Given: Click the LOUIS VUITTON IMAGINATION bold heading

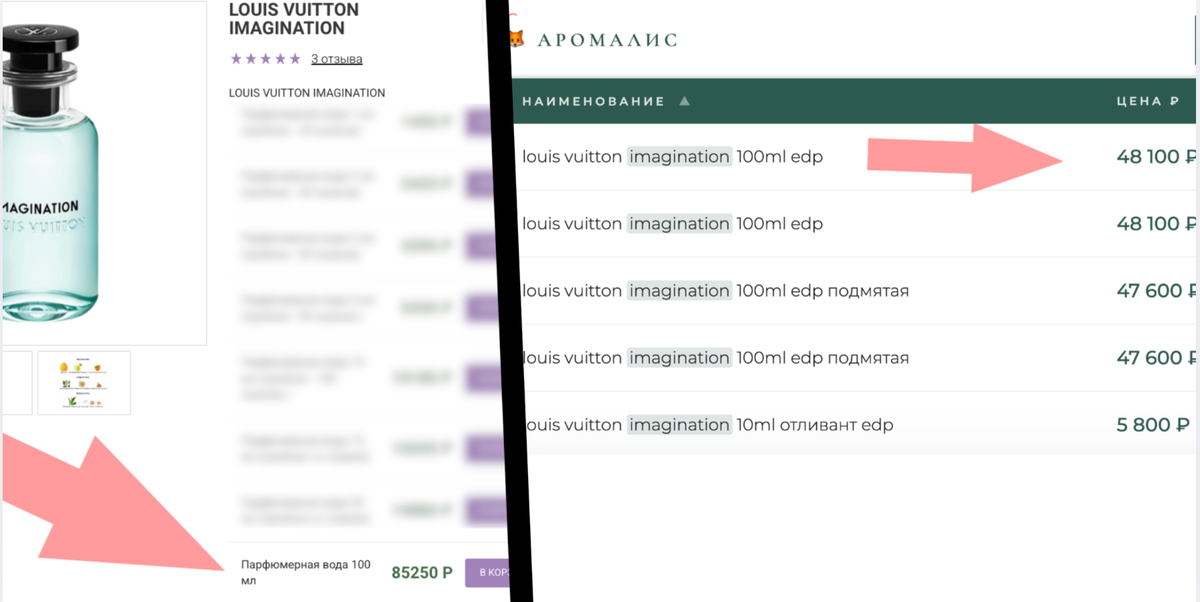Looking at the screenshot, I should 294,19.
